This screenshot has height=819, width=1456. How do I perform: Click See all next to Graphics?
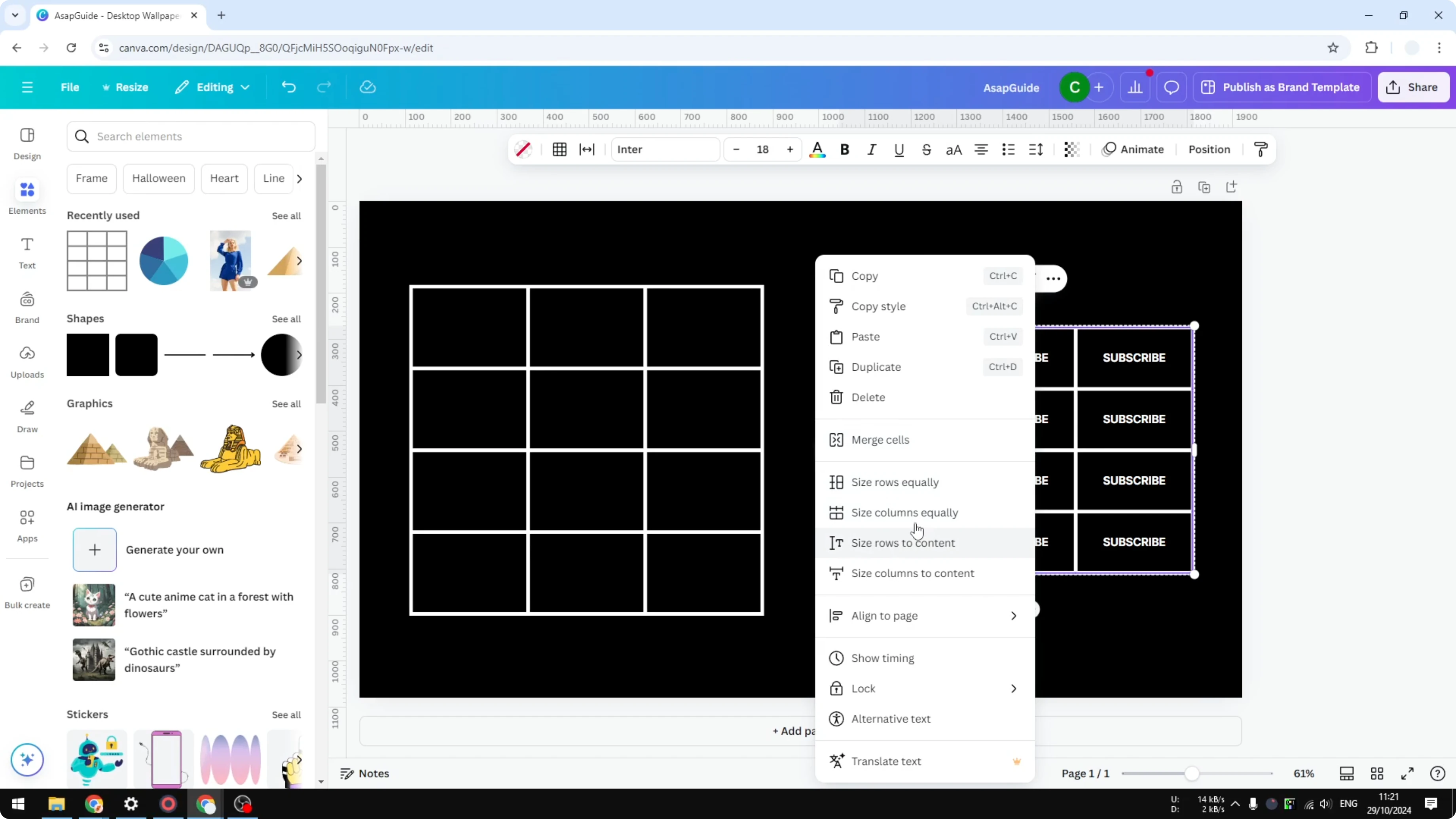coord(286,404)
